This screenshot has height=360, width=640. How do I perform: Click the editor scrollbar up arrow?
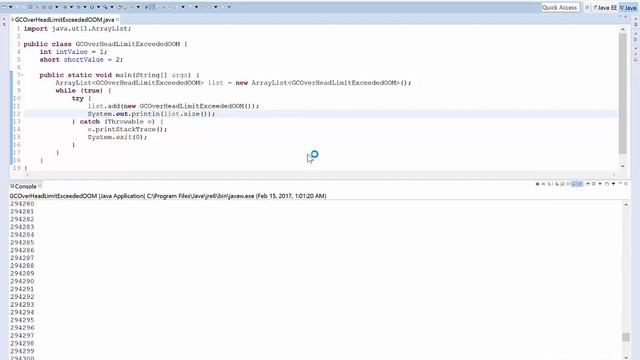pos(622,29)
